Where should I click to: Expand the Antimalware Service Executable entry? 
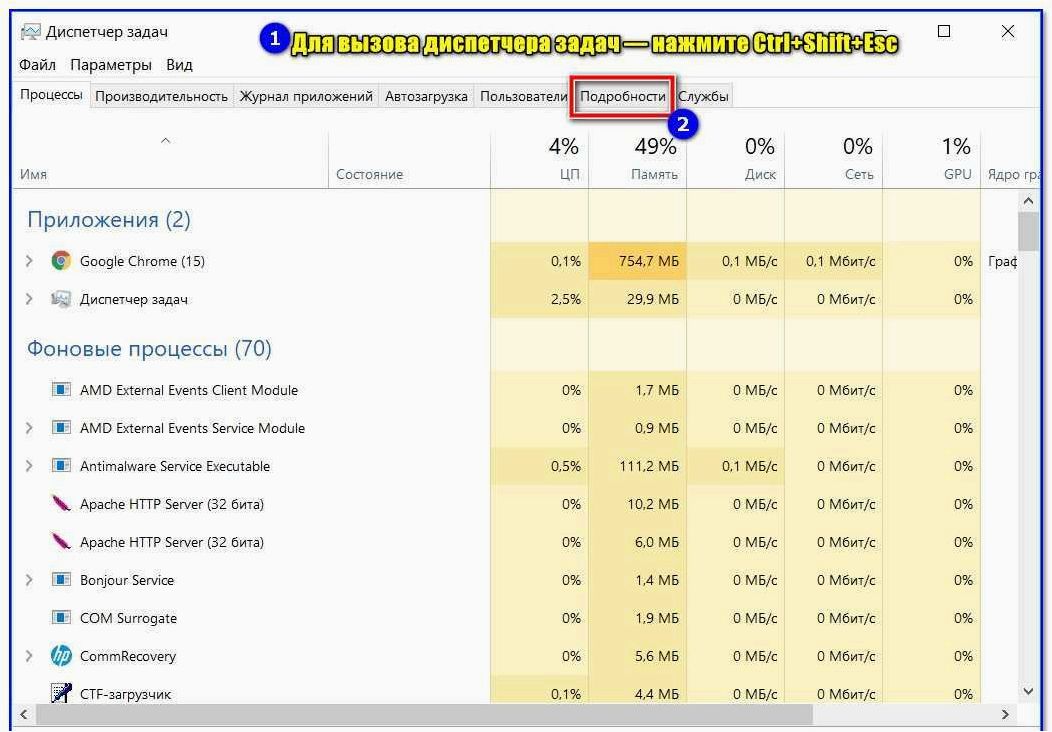[29, 466]
